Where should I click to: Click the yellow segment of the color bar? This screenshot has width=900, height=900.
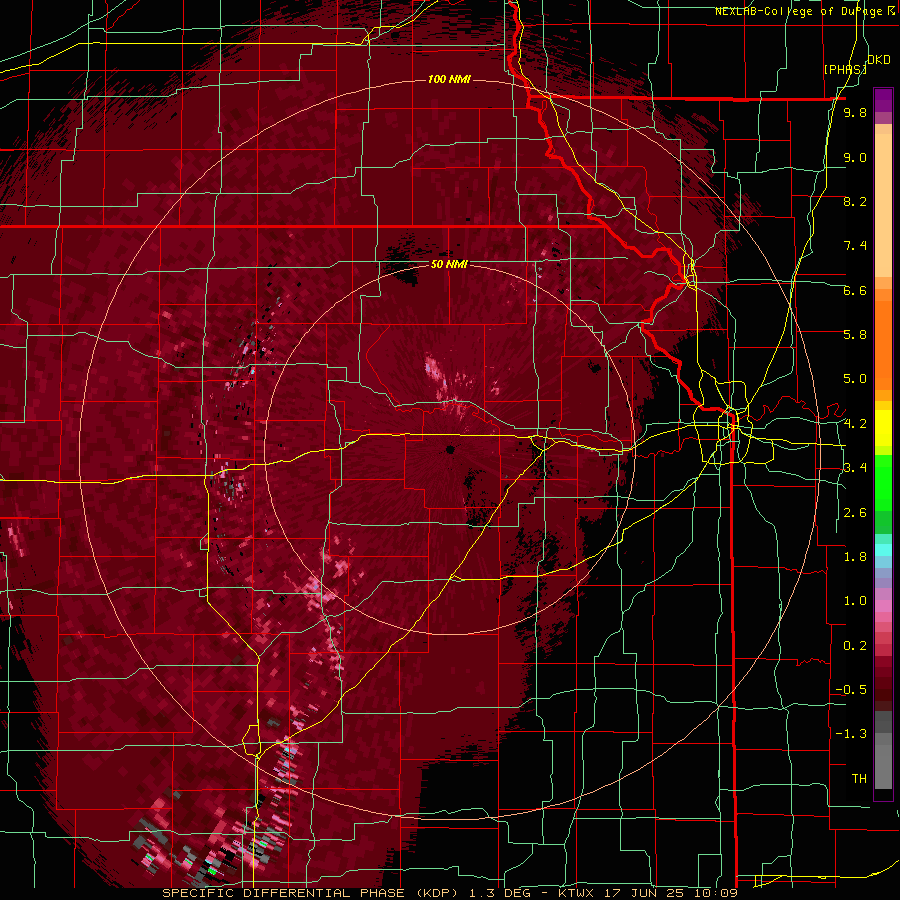point(883,428)
